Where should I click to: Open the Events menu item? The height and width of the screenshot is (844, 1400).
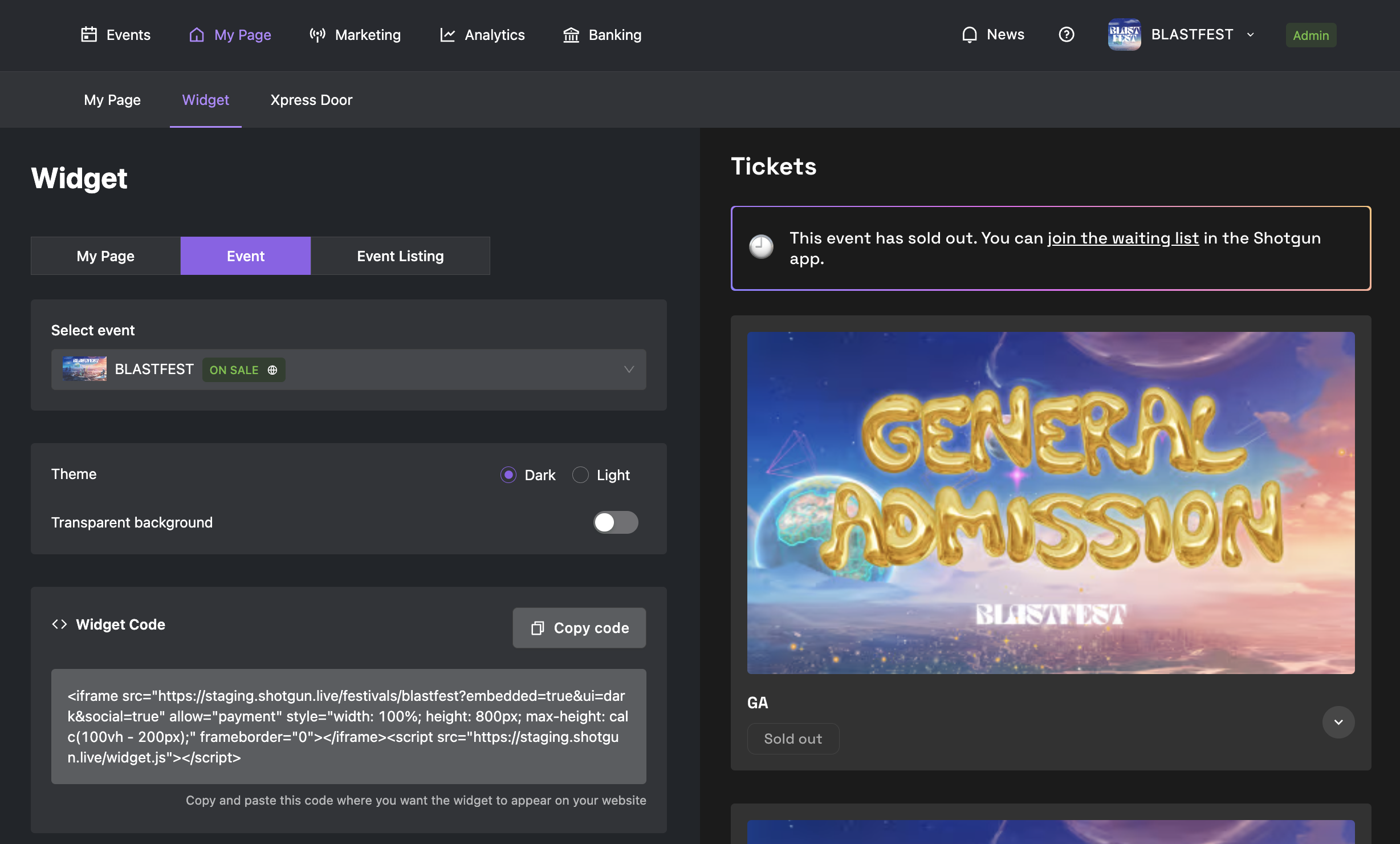(116, 35)
